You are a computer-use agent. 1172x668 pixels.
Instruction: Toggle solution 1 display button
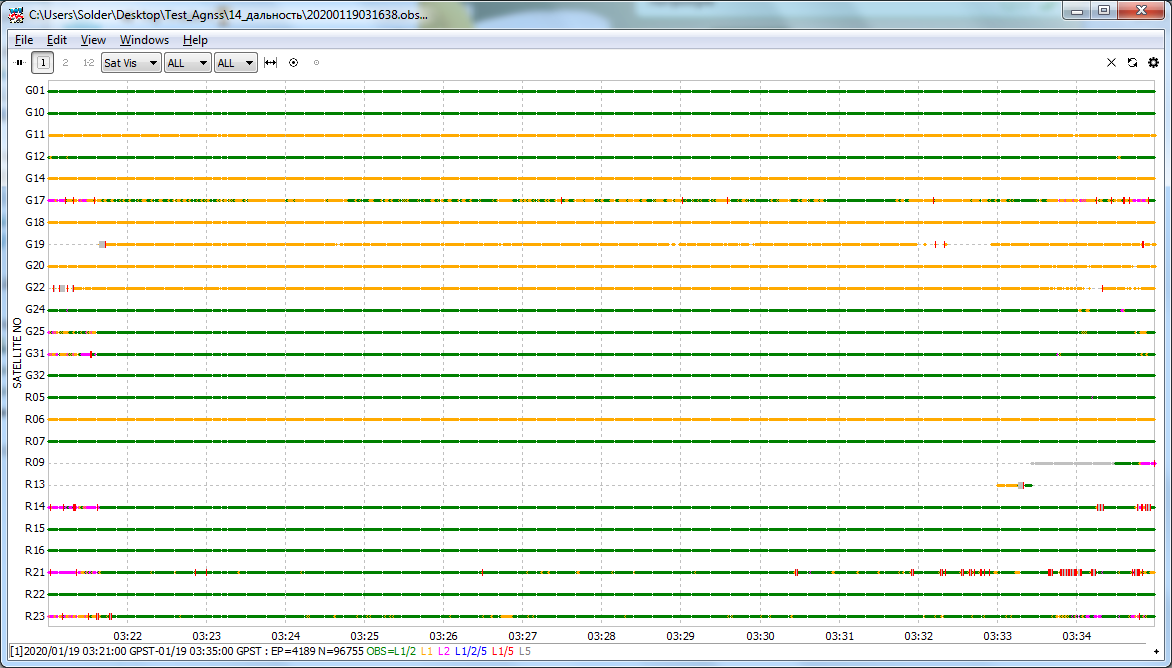[43, 63]
